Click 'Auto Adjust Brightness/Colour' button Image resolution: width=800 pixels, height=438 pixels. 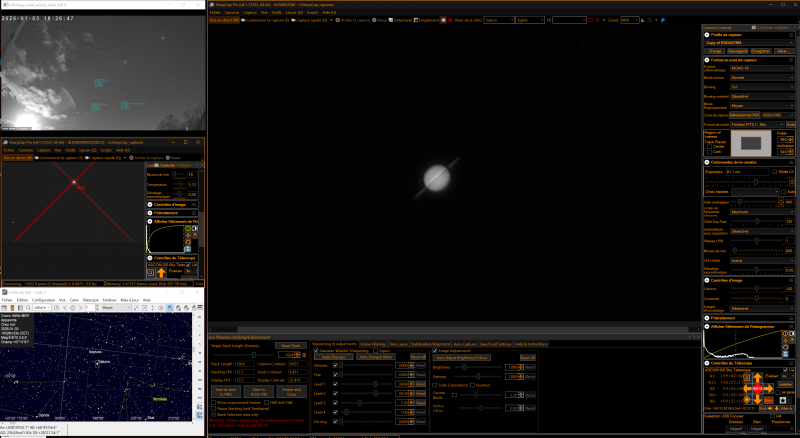[462, 358]
